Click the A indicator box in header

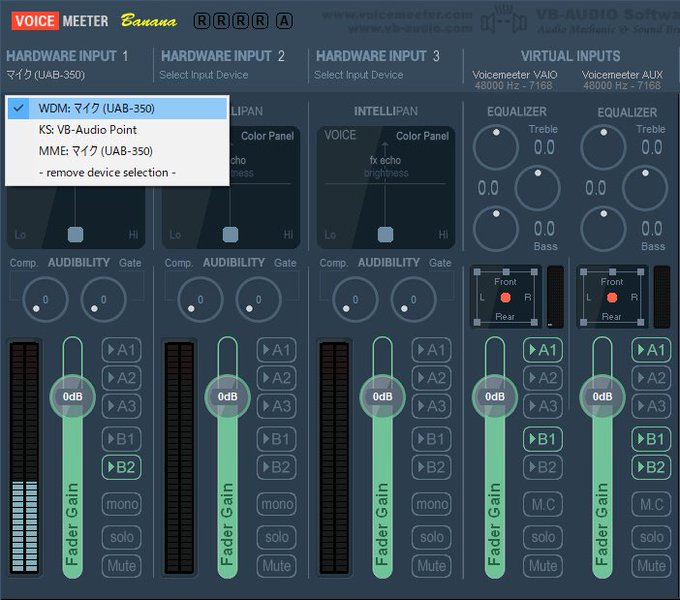284,20
